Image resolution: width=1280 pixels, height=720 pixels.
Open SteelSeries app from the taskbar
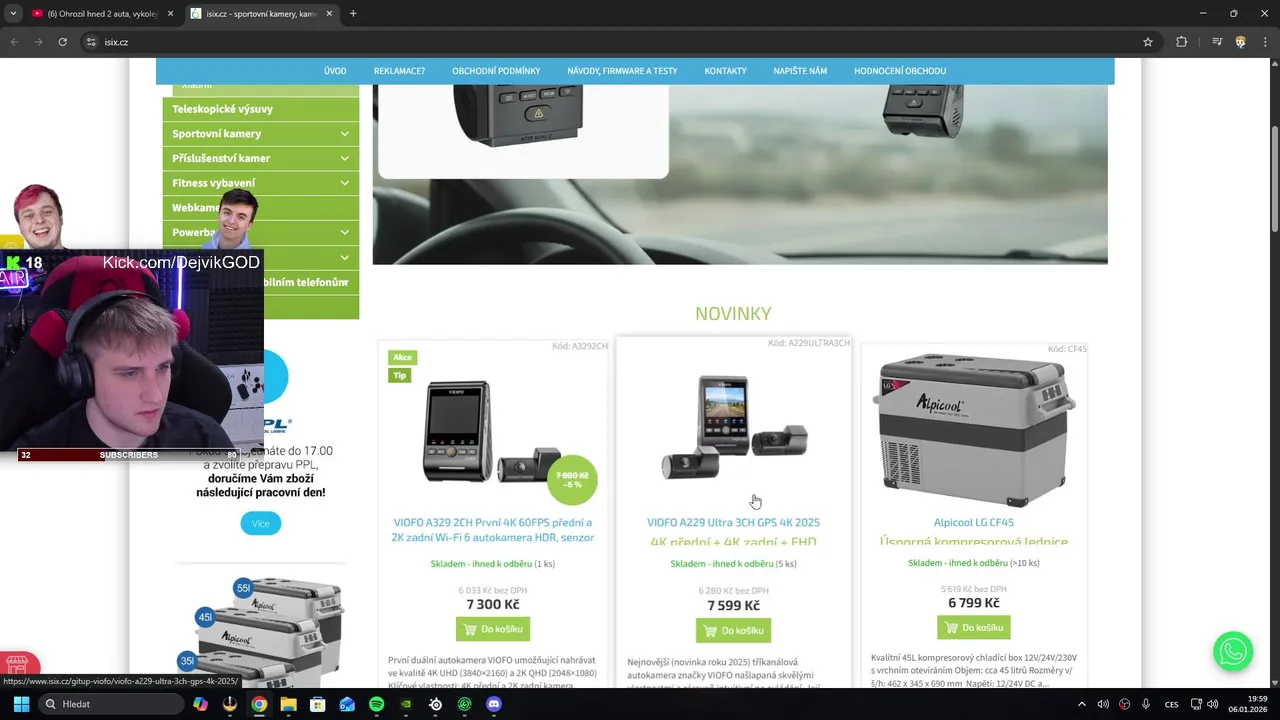tap(435, 704)
